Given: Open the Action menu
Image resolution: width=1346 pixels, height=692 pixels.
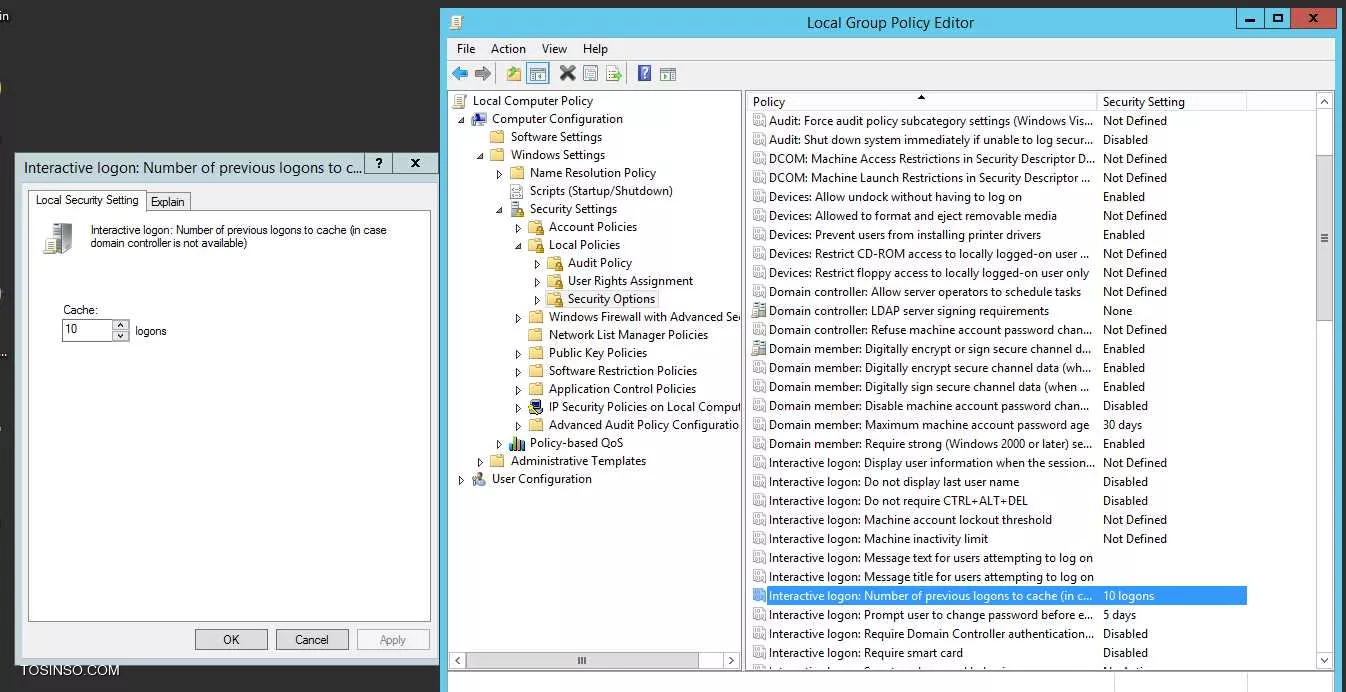Looking at the screenshot, I should click(508, 48).
